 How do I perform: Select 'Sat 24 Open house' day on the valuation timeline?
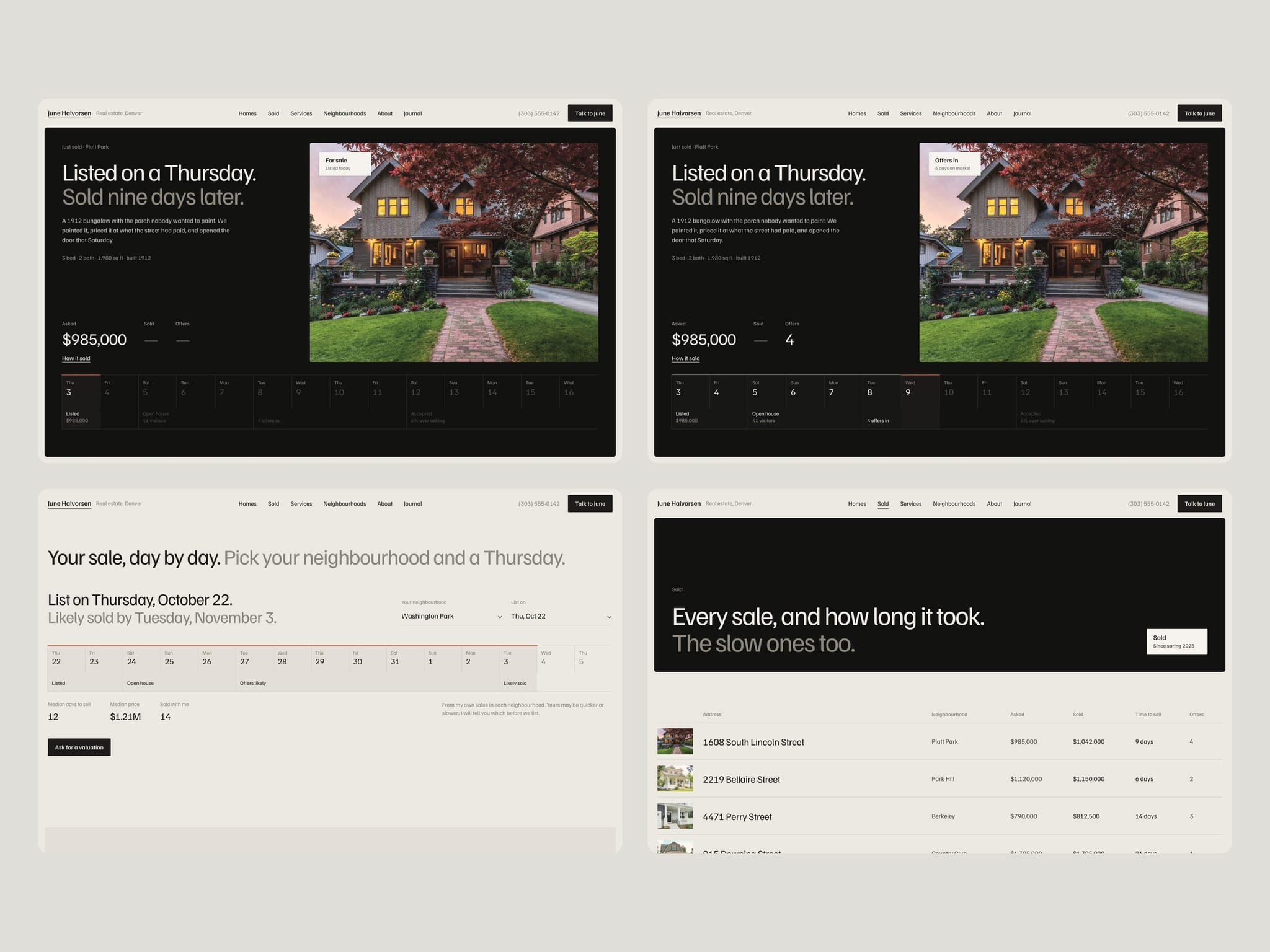point(141,668)
